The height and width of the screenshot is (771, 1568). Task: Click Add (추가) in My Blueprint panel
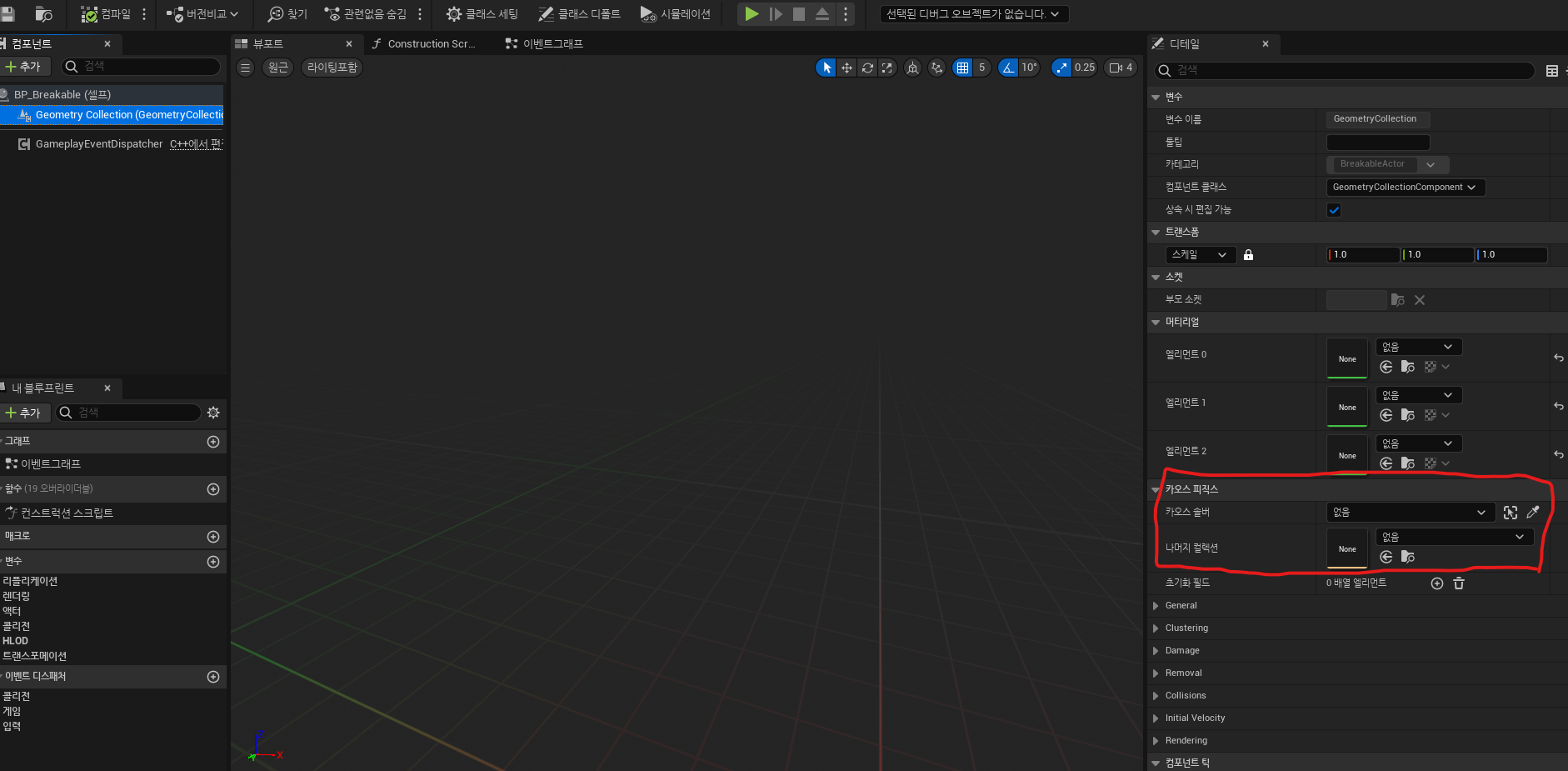point(23,413)
